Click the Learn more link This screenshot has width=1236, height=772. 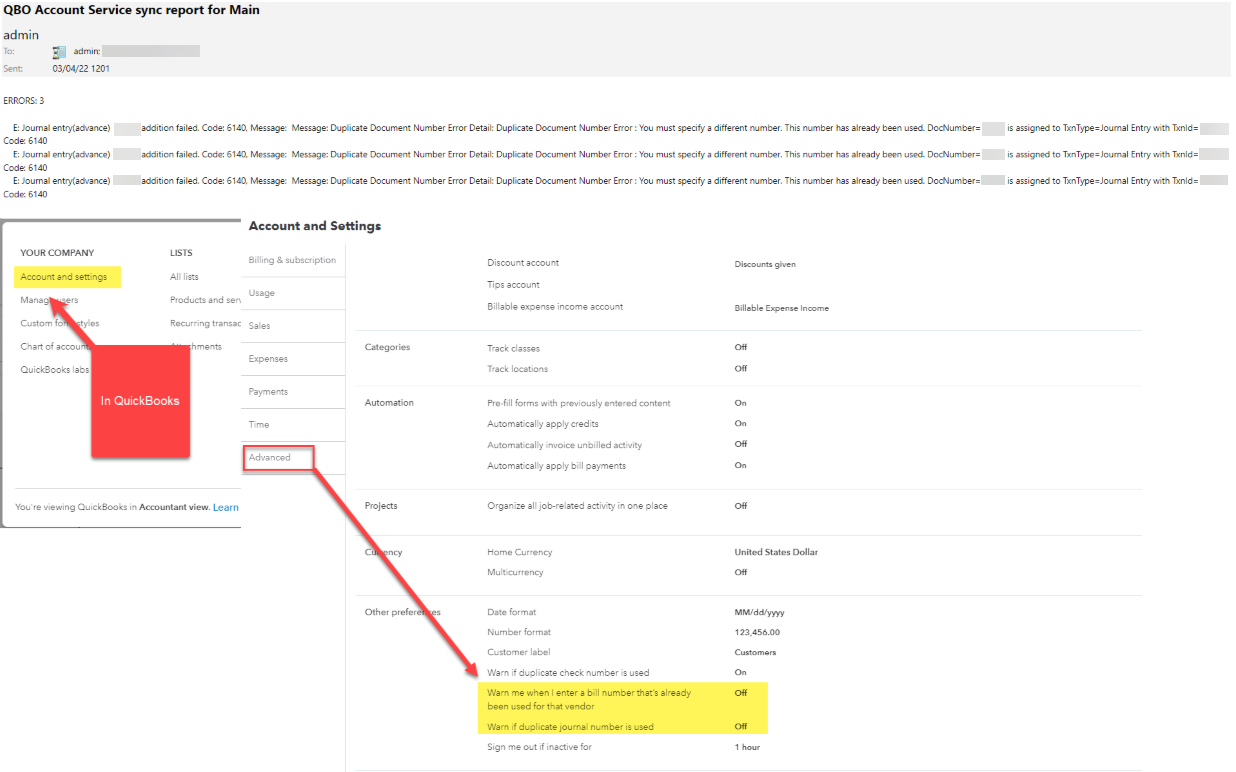226,507
